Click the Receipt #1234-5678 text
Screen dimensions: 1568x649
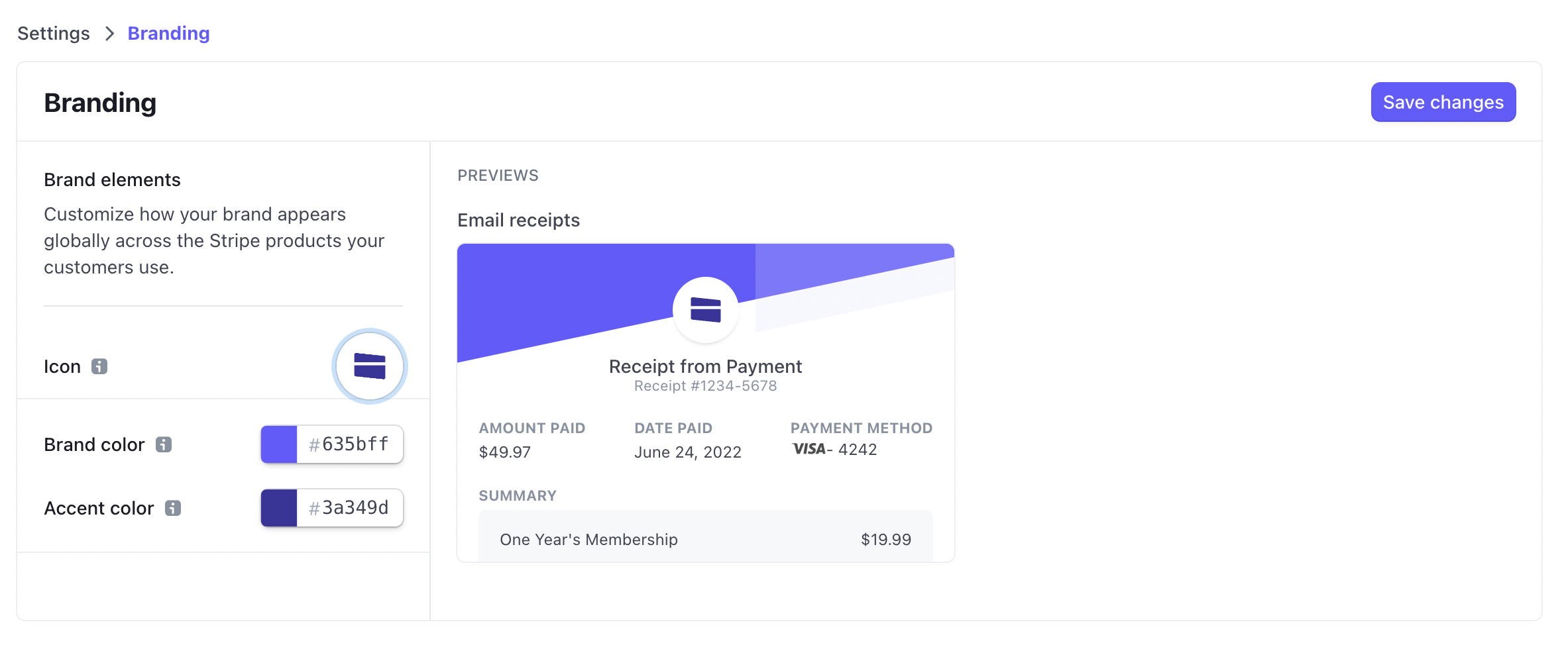[x=705, y=385]
